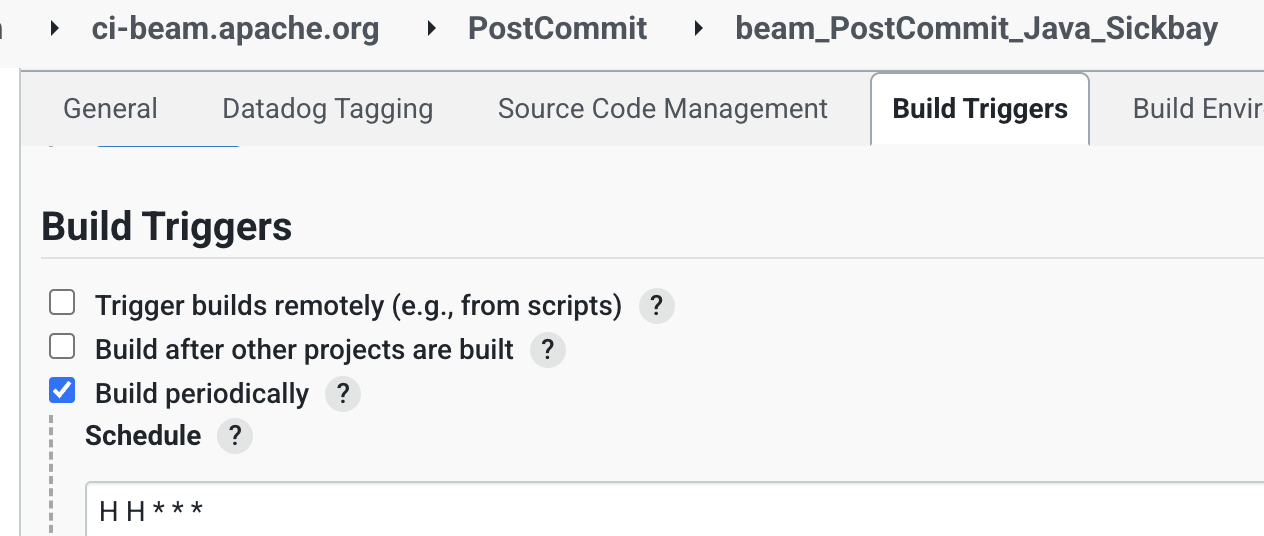Open help for Trigger builds remotely
The image size is (1264, 536).
pyautogui.click(x=656, y=306)
